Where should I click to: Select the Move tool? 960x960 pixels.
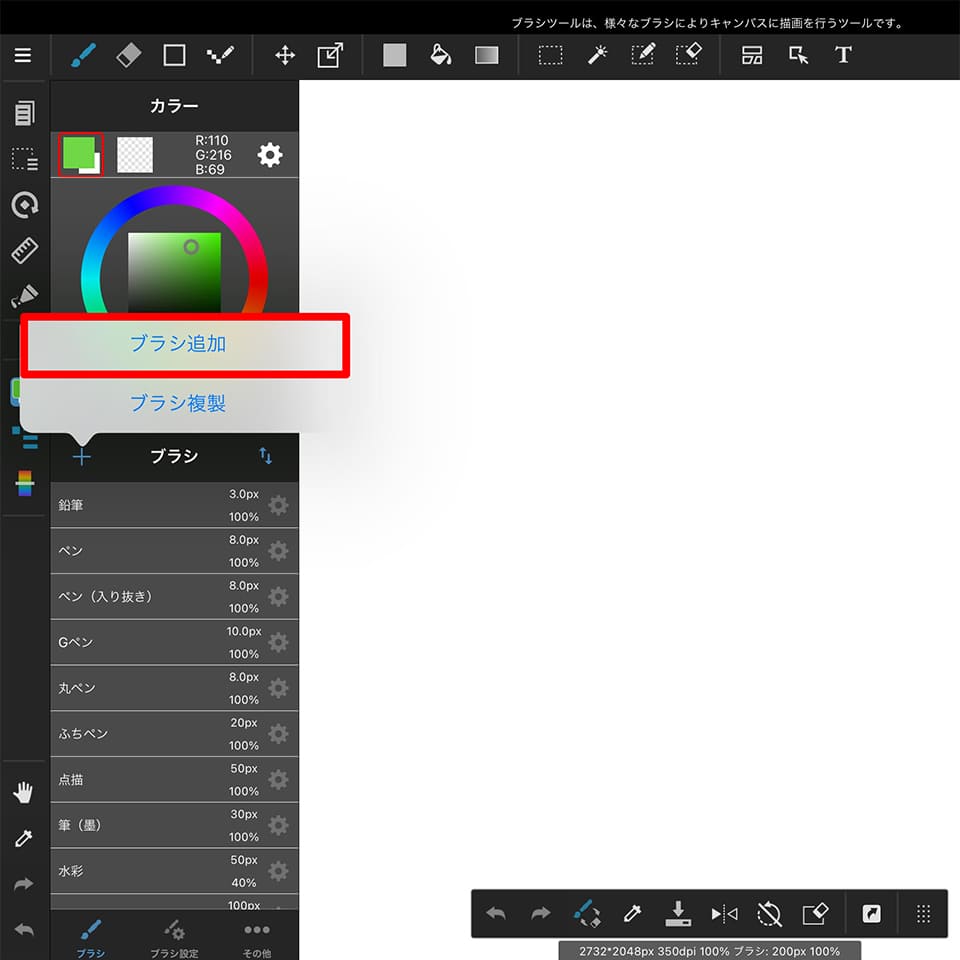coord(285,56)
